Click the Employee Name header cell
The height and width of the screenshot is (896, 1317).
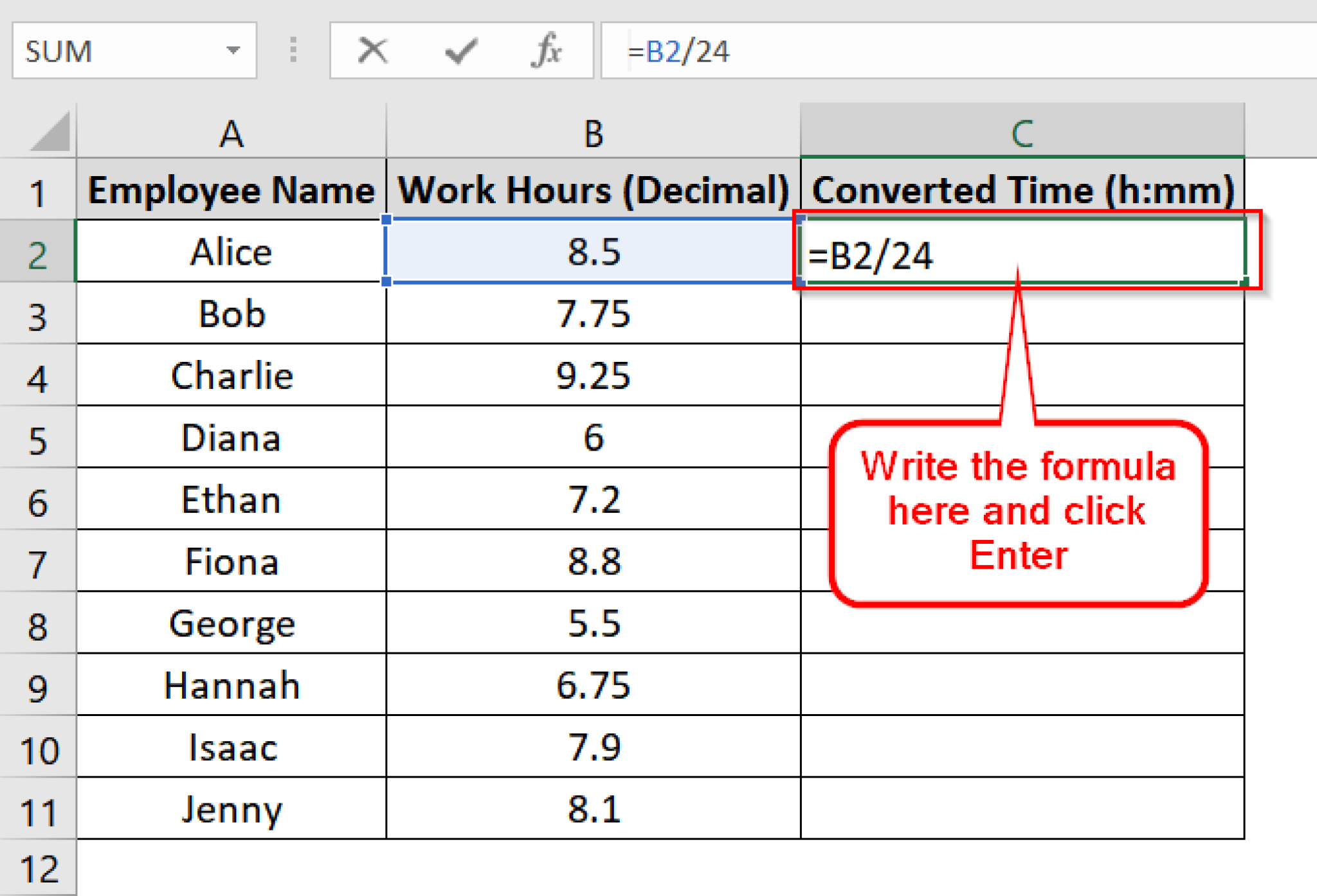230,190
